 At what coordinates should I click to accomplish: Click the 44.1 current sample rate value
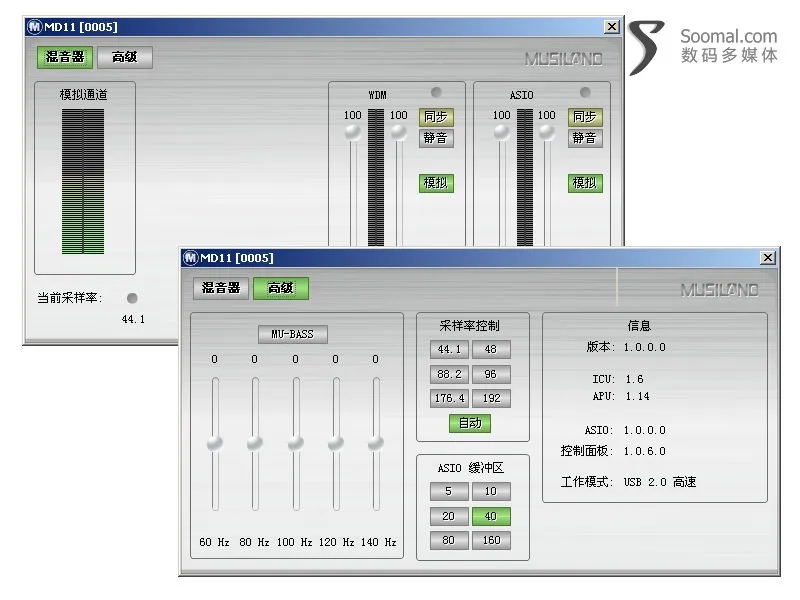point(133,319)
